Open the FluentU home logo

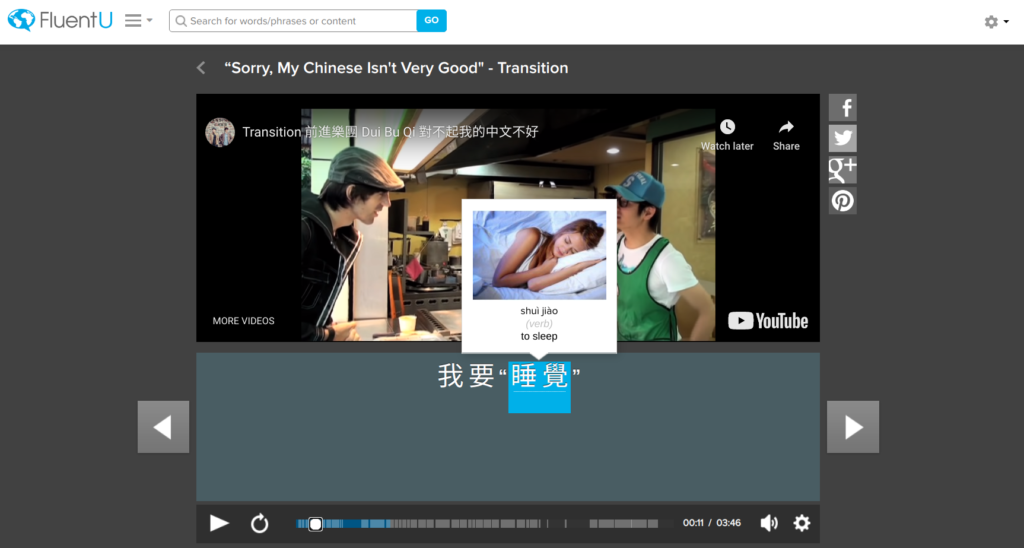pos(59,21)
